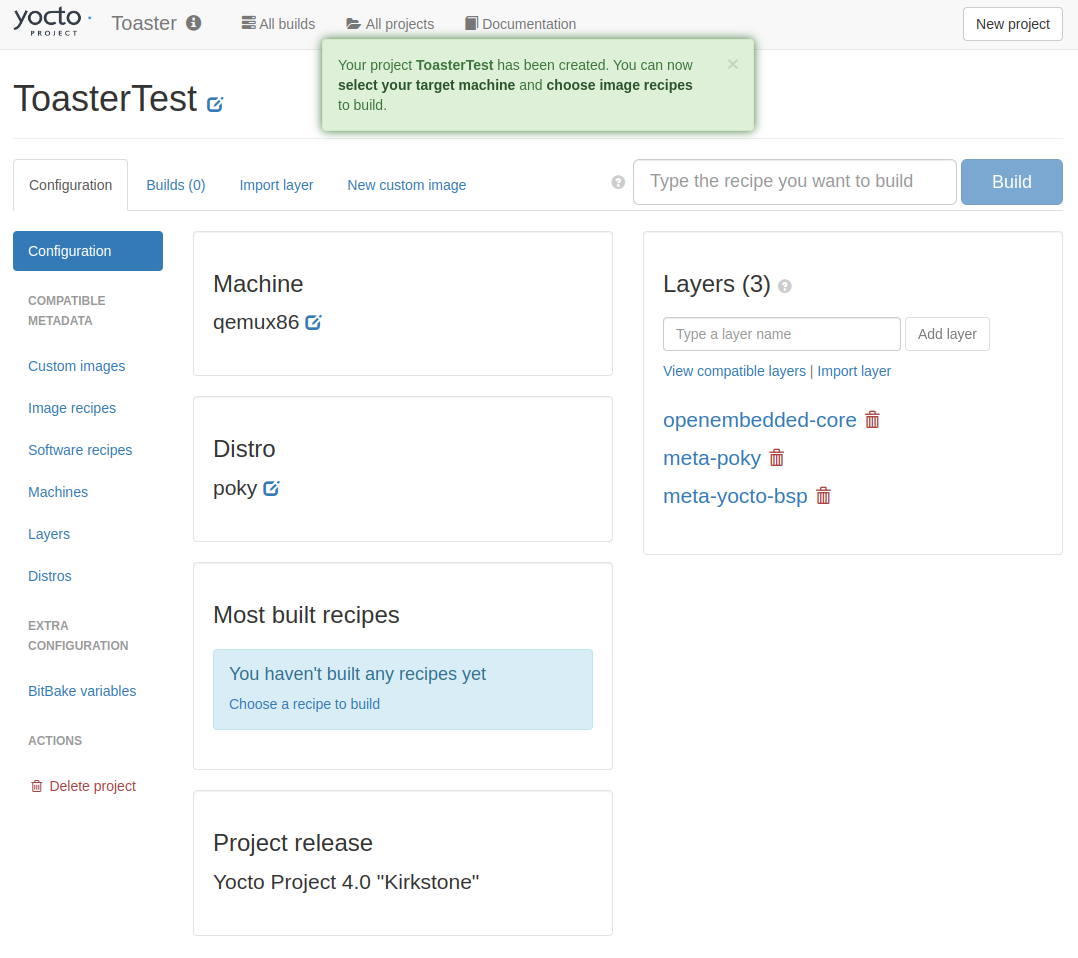Viewport: 1078px width, 958px height.
Task: Switch to Builds (0) tab
Action: coord(176,185)
